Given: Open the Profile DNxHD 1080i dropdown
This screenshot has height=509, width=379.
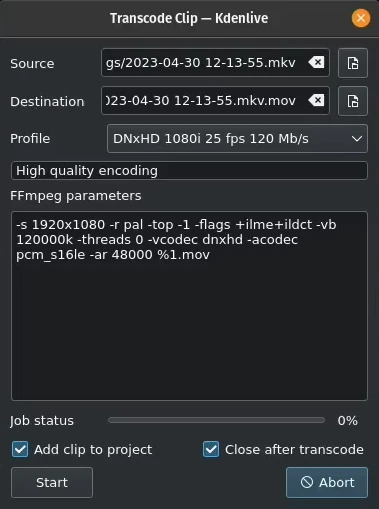Looking at the screenshot, I should click(x=237, y=139).
